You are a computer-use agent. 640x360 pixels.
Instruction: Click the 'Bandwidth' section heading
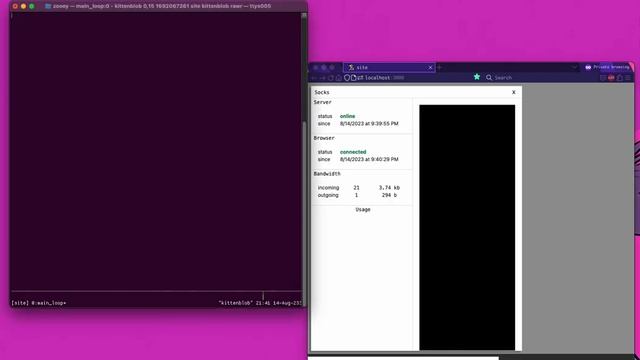point(327,174)
